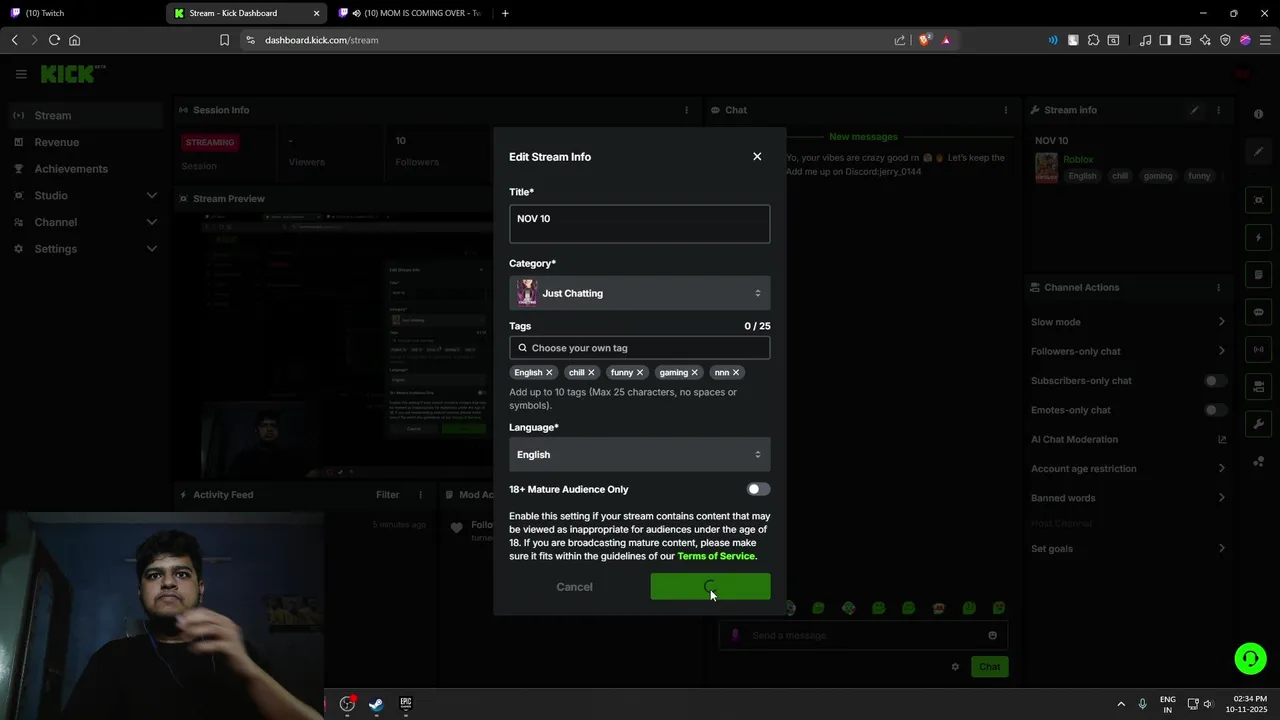This screenshot has height=720, width=1280.
Task: Open Channel Actions three-dot menu
Action: click(1218, 287)
